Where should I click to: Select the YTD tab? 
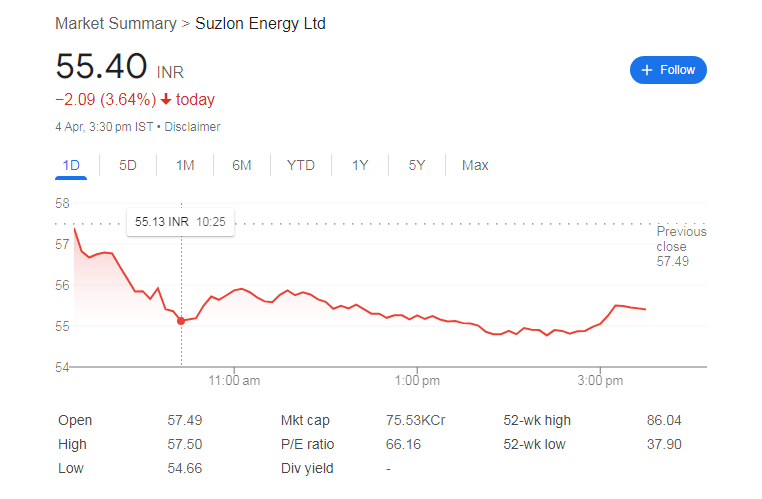tap(301, 165)
